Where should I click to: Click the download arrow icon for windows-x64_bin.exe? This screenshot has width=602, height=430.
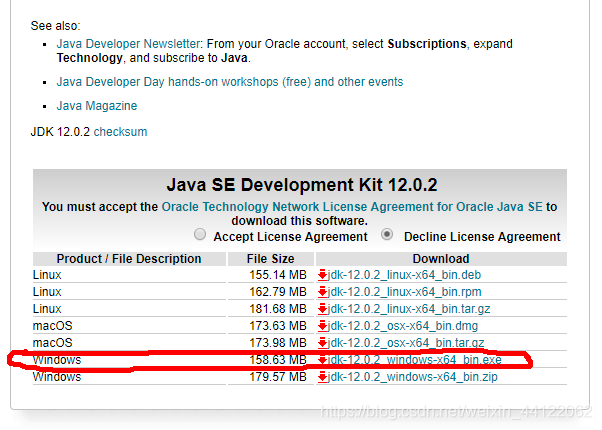[322, 360]
